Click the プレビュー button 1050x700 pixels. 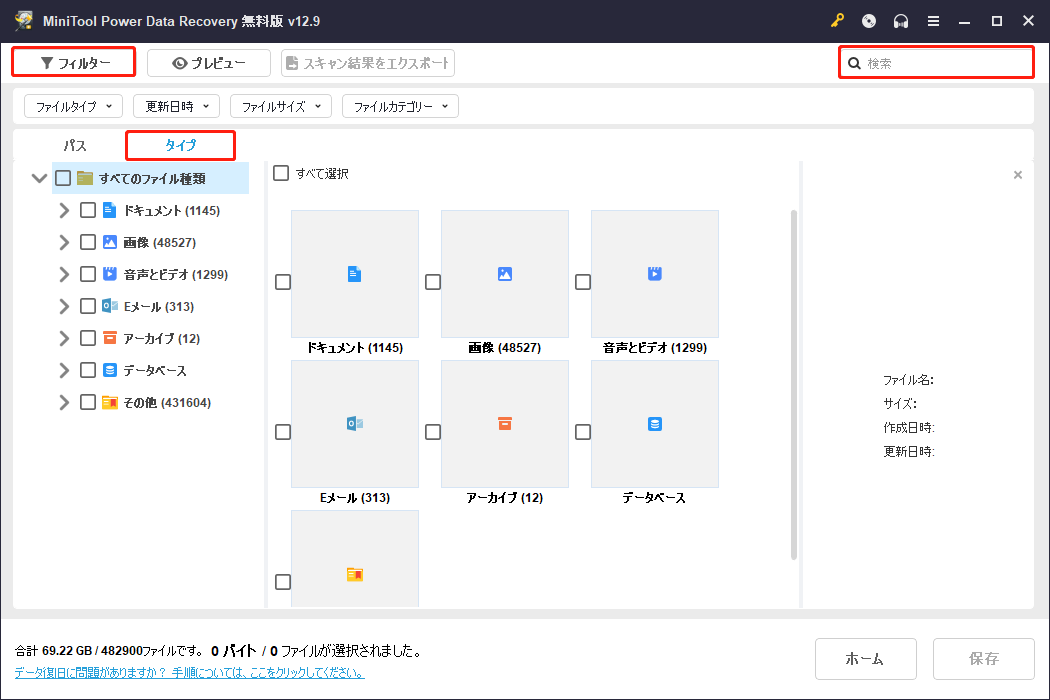tap(209, 63)
